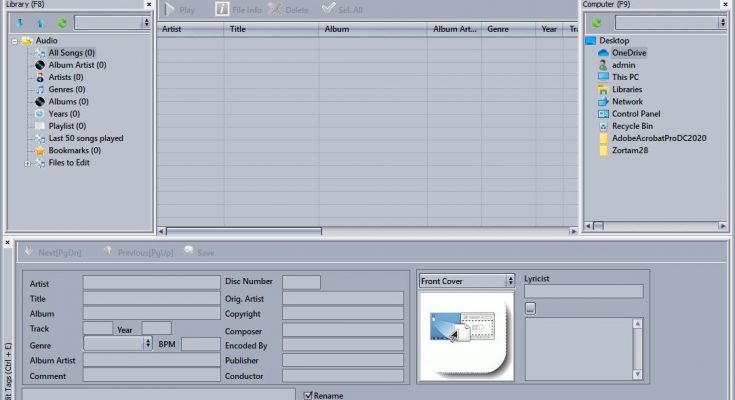Expand the Files to Edit tree node
The height and width of the screenshot is (400, 735).
[x=28, y=163]
